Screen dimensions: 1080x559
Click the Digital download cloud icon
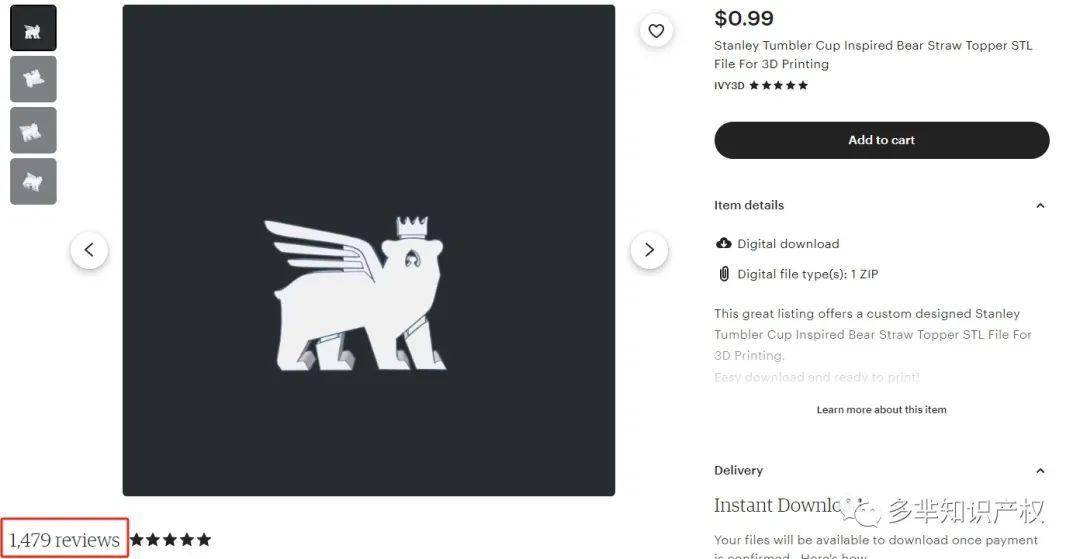[724, 243]
